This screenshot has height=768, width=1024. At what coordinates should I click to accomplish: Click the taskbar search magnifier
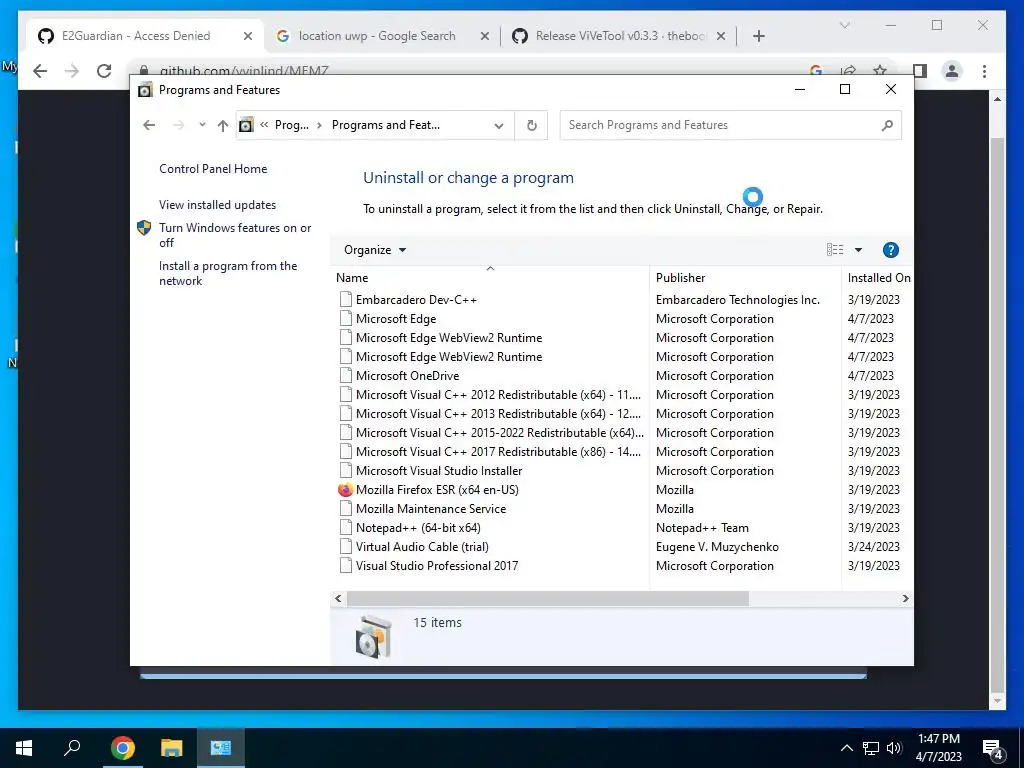coord(72,747)
